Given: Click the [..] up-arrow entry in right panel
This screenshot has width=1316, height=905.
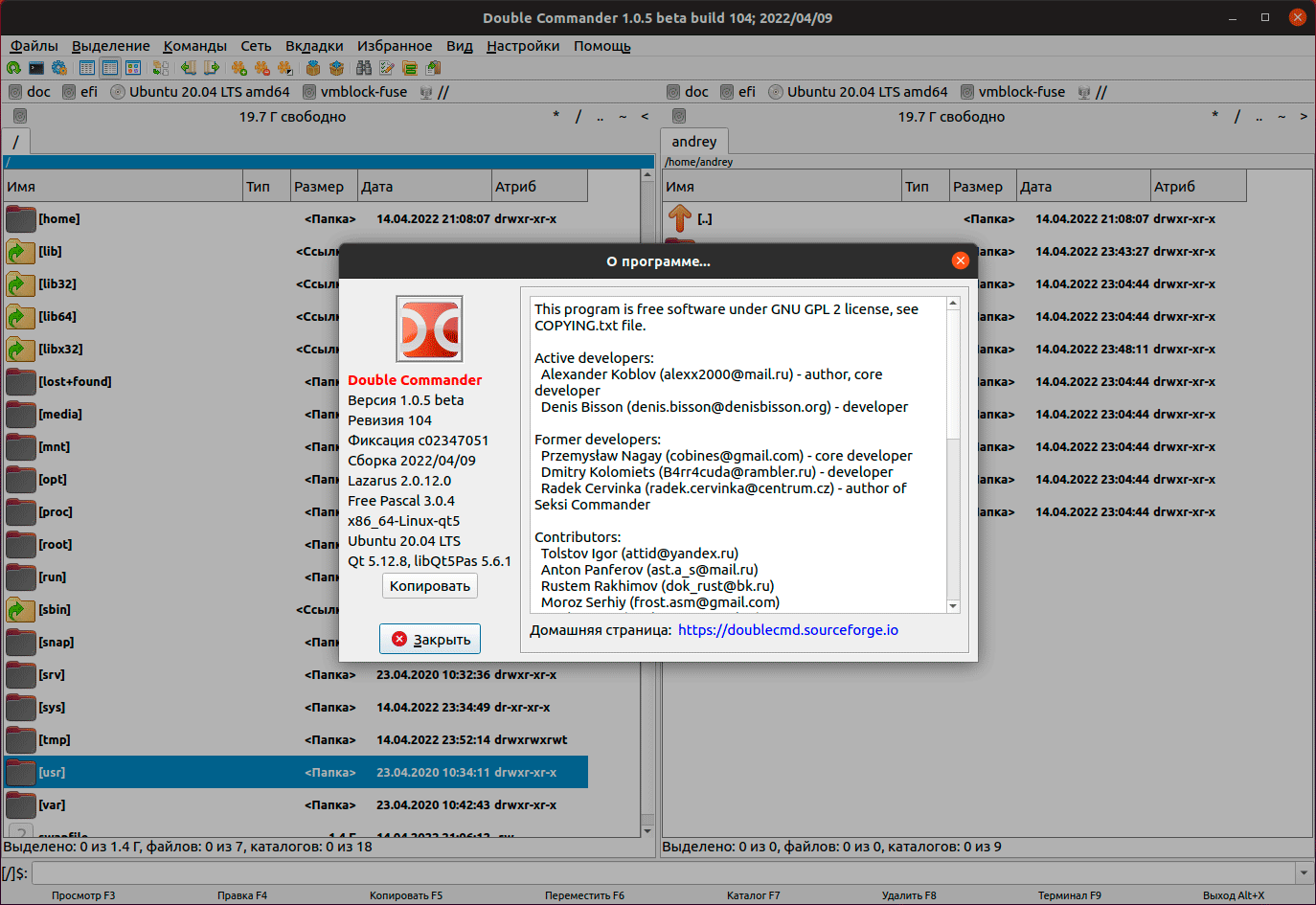Looking at the screenshot, I should tap(955, 219).
